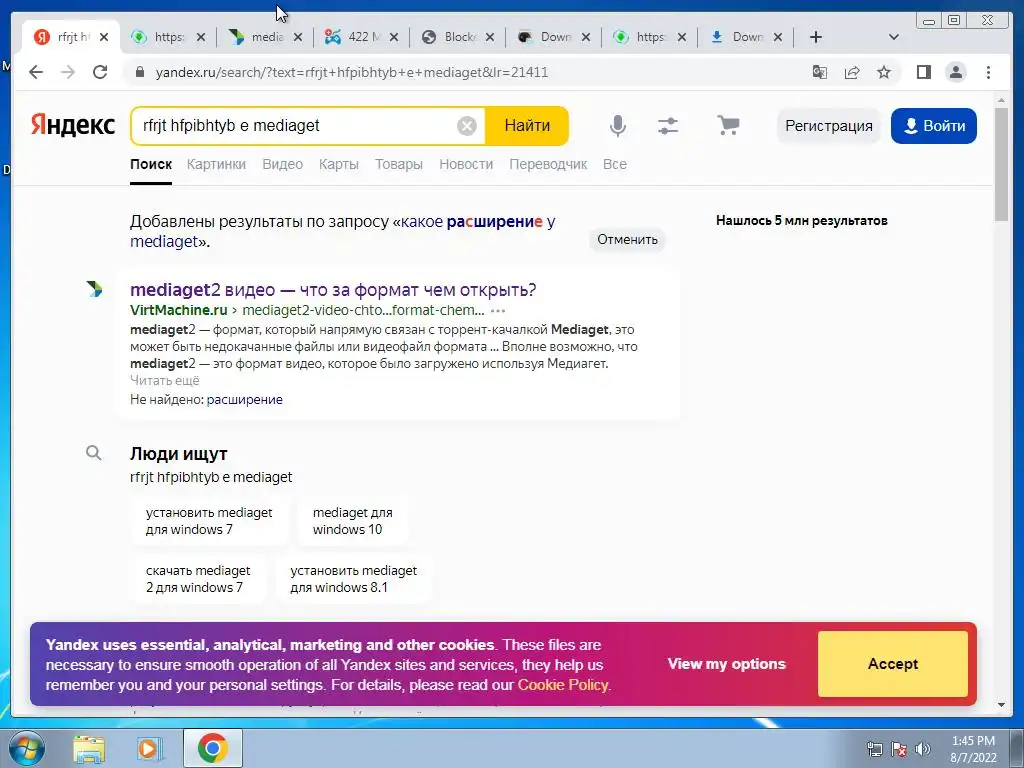Click the Войти login button
The image size is (1024, 768).
(x=934, y=125)
